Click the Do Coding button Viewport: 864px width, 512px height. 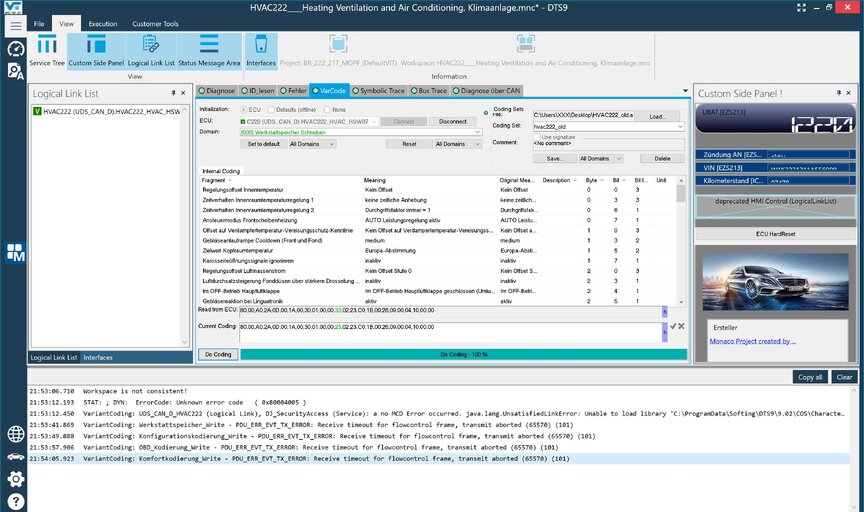pyautogui.click(x=218, y=354)
